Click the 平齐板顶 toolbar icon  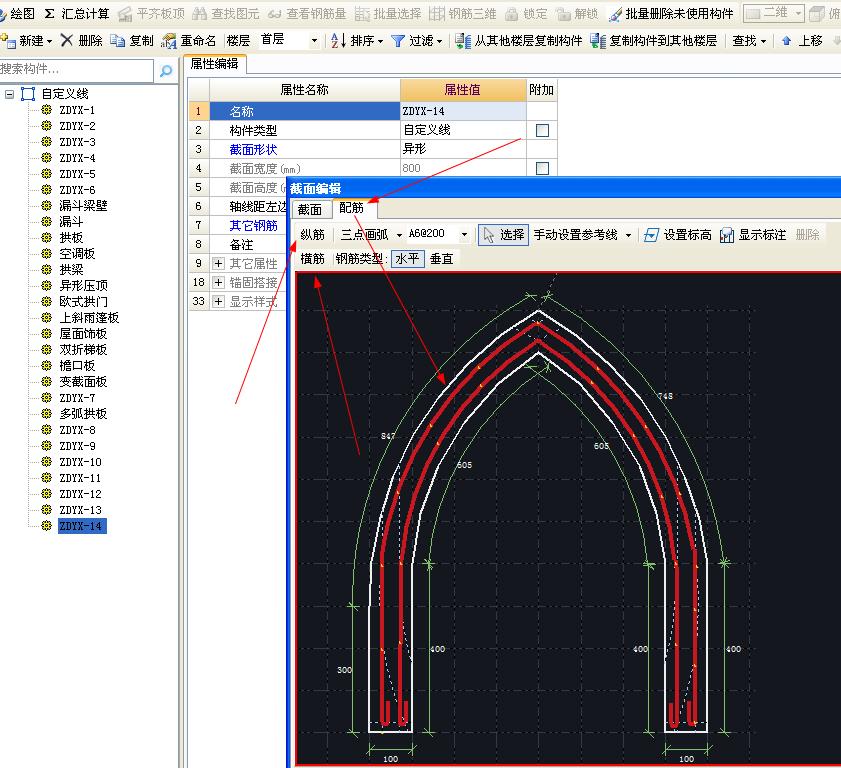(x=125, y=14)
